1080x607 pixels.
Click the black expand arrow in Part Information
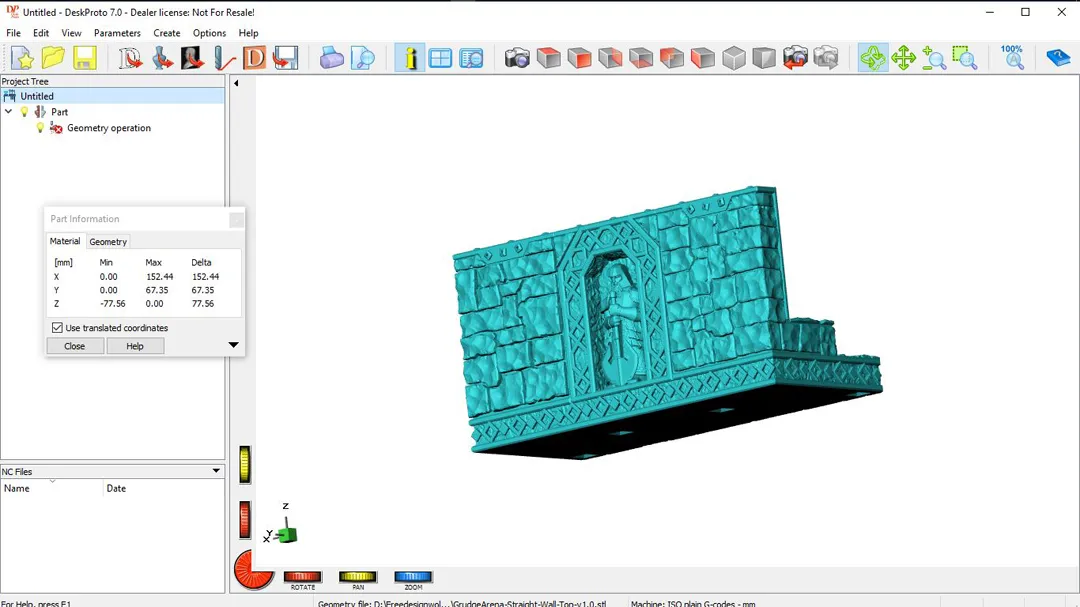233,345
